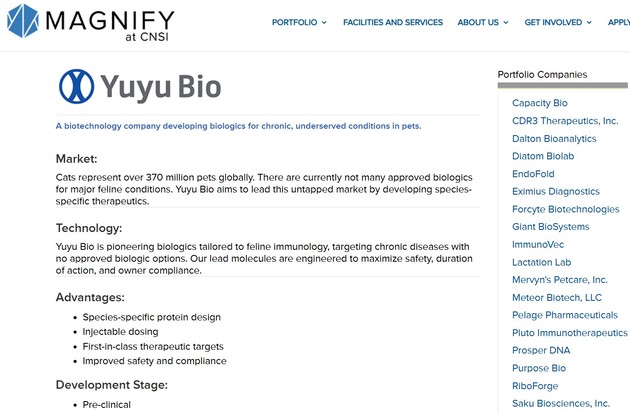630x413 pixels.
Task: Open the Capacity Bio link
Action: pyautogui.click(x=539, y=103)
